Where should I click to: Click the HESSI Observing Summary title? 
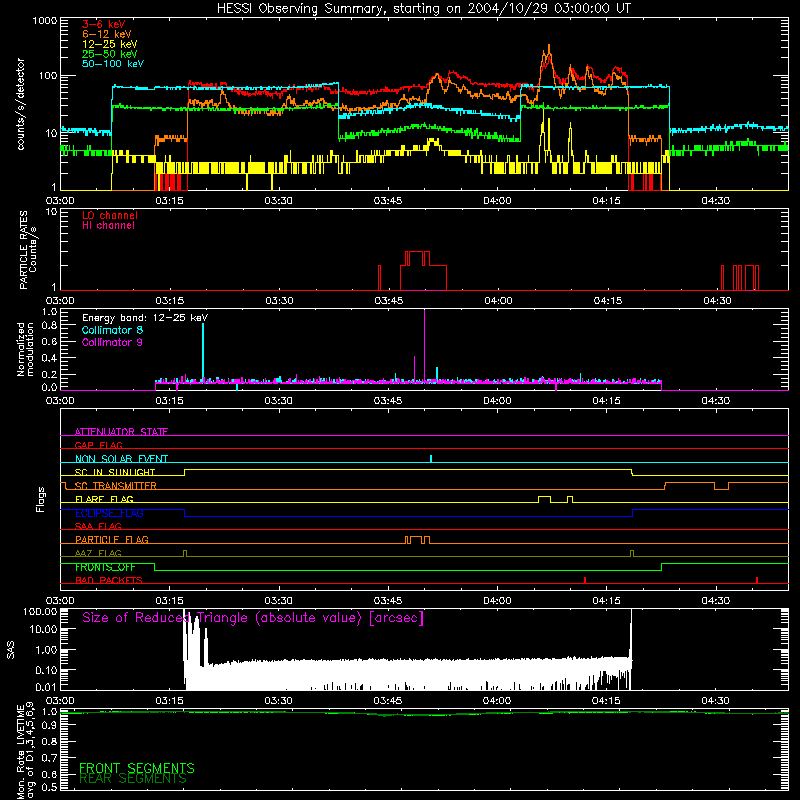(423, 9)
